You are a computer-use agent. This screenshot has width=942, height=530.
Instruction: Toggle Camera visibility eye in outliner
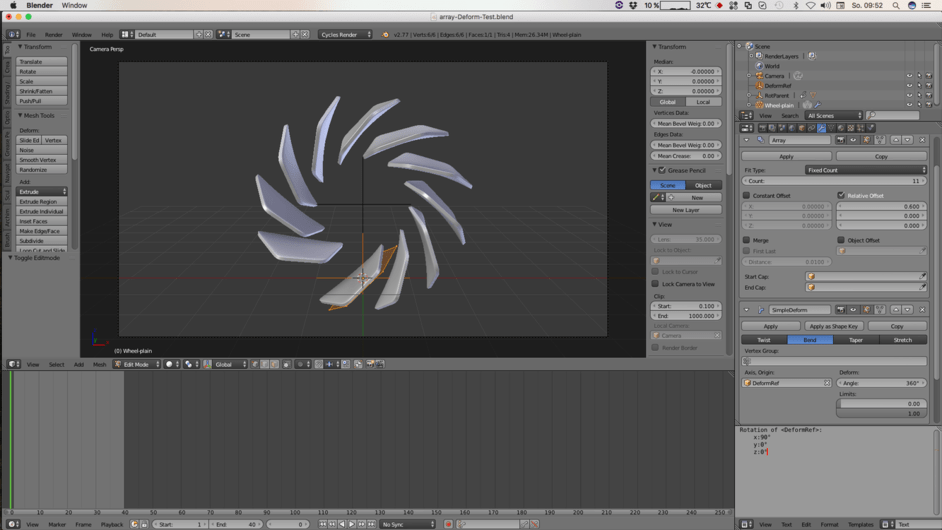909,76
